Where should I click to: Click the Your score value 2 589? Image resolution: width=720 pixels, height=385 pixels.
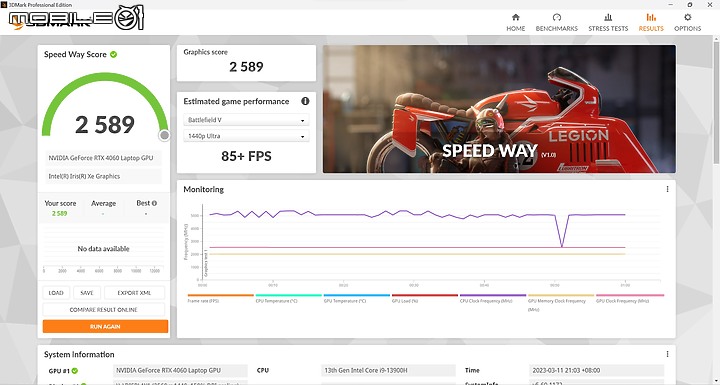click(59, 214)
